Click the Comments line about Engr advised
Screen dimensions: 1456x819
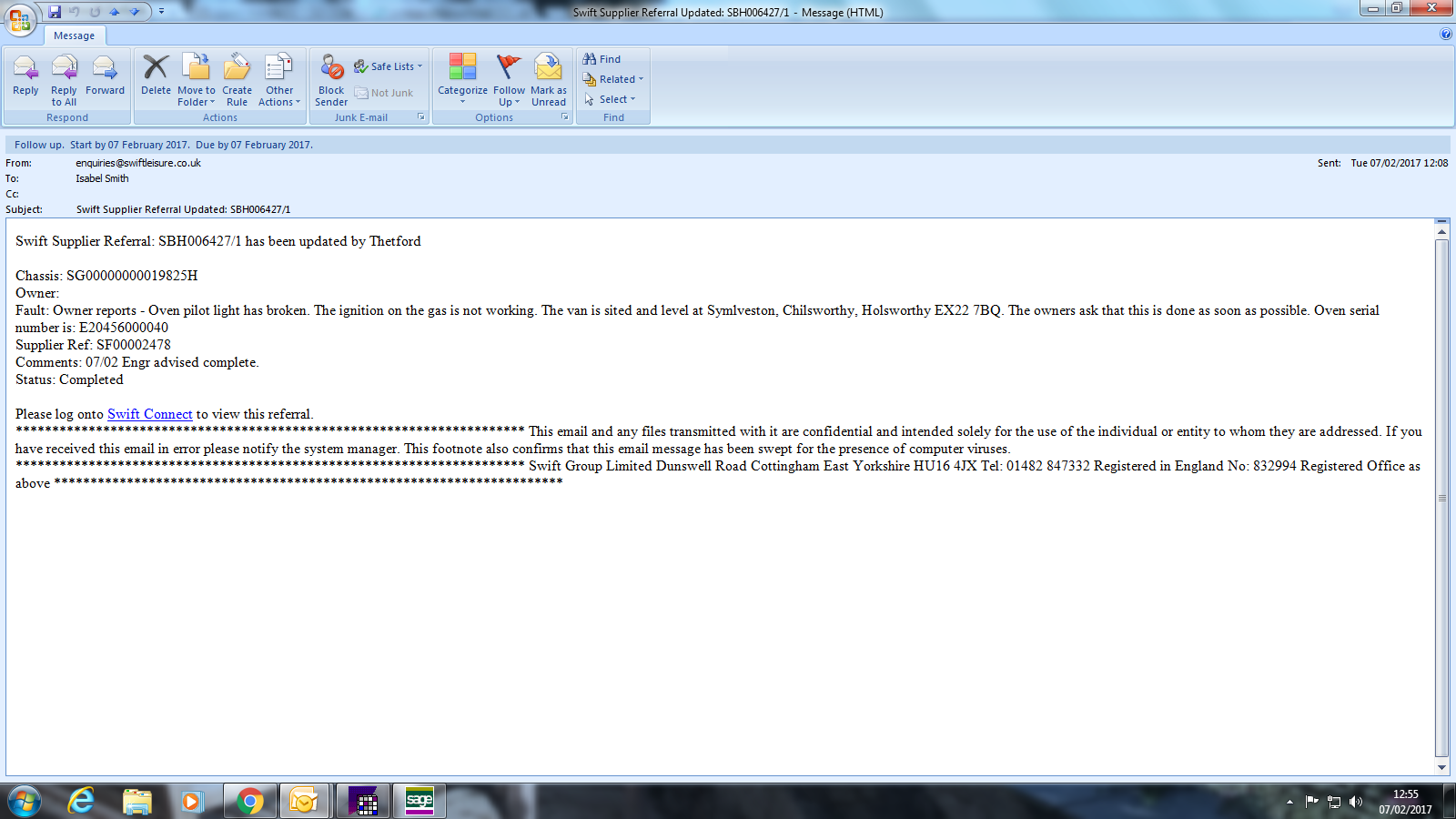coord(137,362)
